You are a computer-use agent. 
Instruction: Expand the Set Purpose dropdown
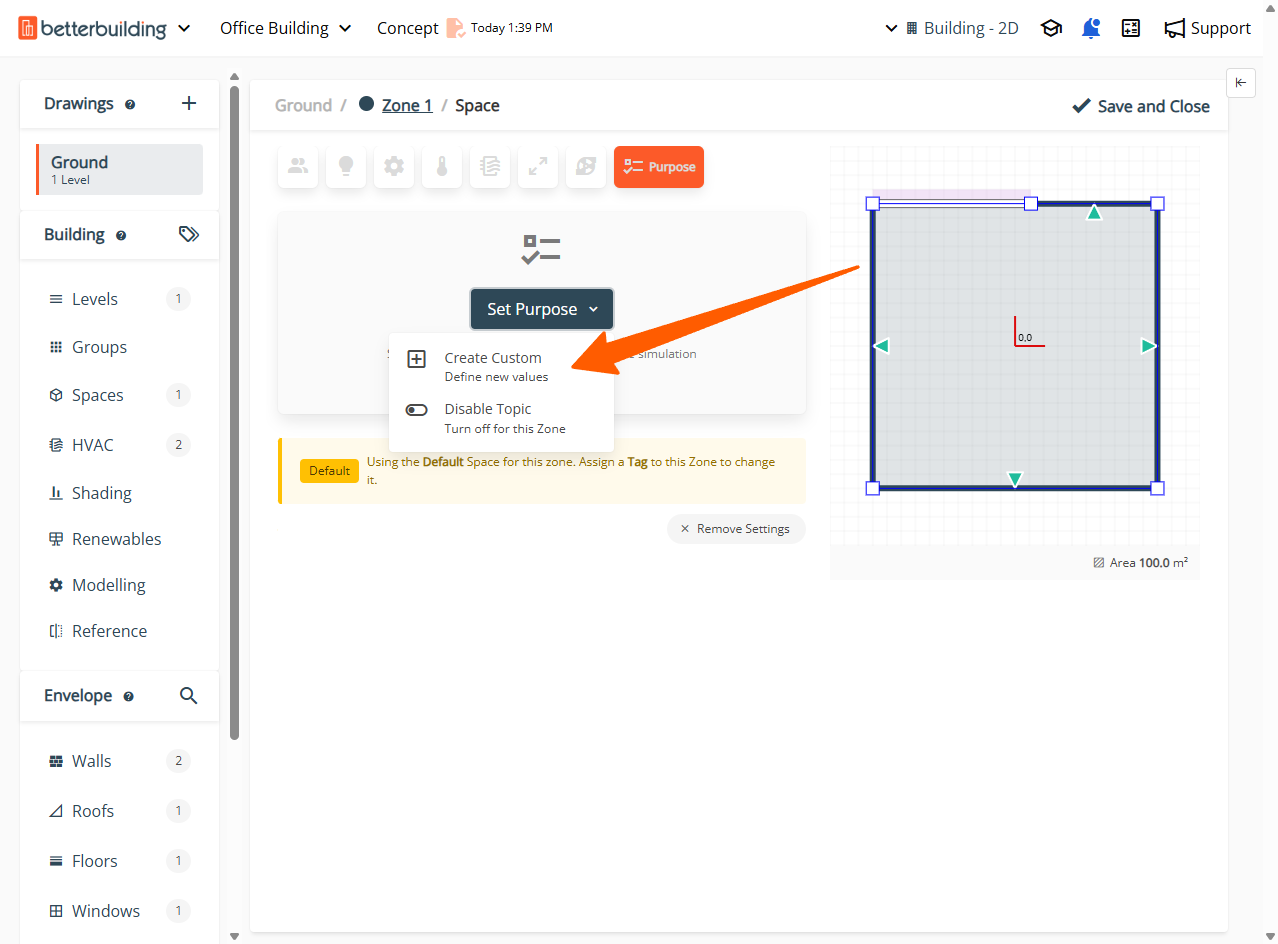pos(542,310)
